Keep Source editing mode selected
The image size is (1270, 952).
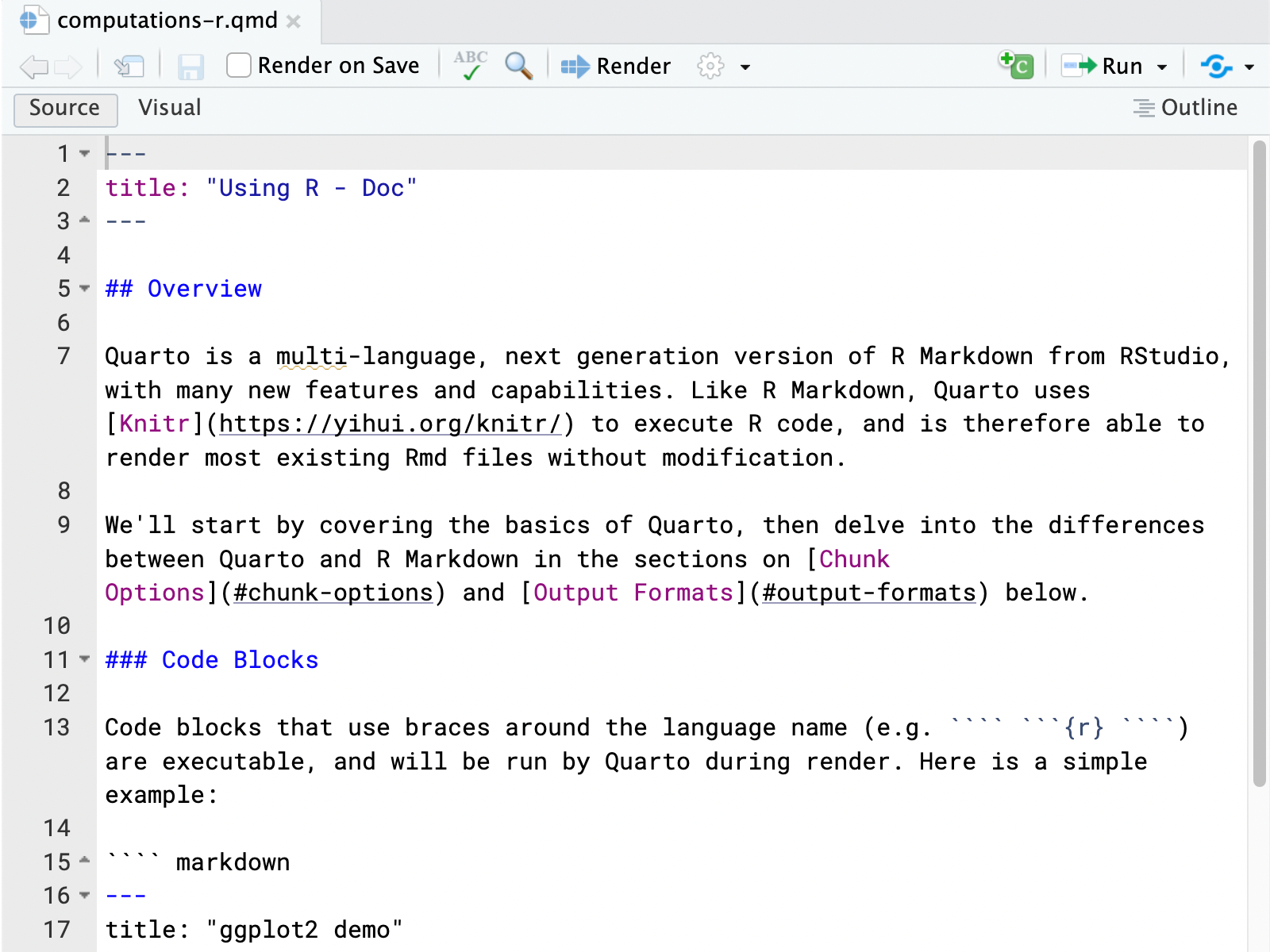pos(64,109)
